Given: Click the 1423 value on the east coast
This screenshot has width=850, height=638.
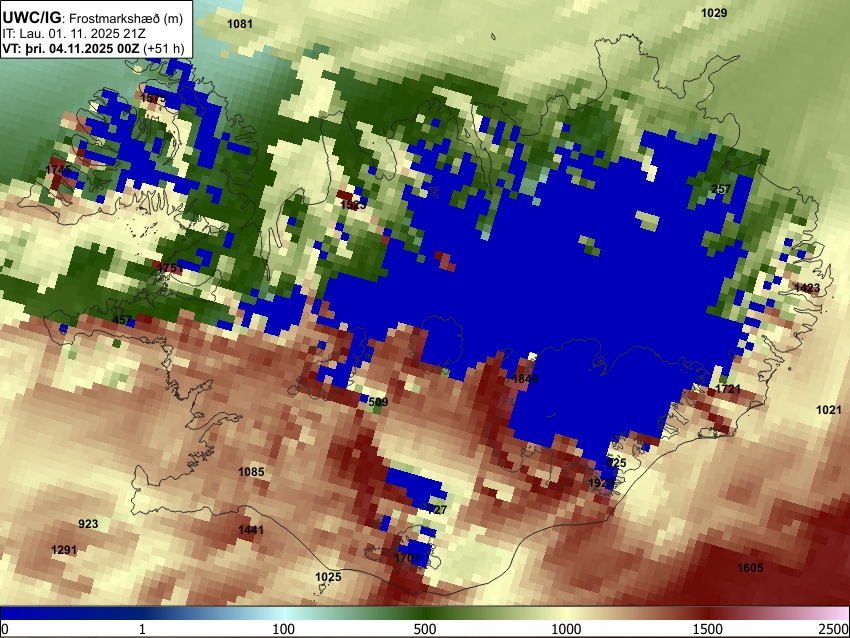Looking at the screenshot, I should [807, 287].
